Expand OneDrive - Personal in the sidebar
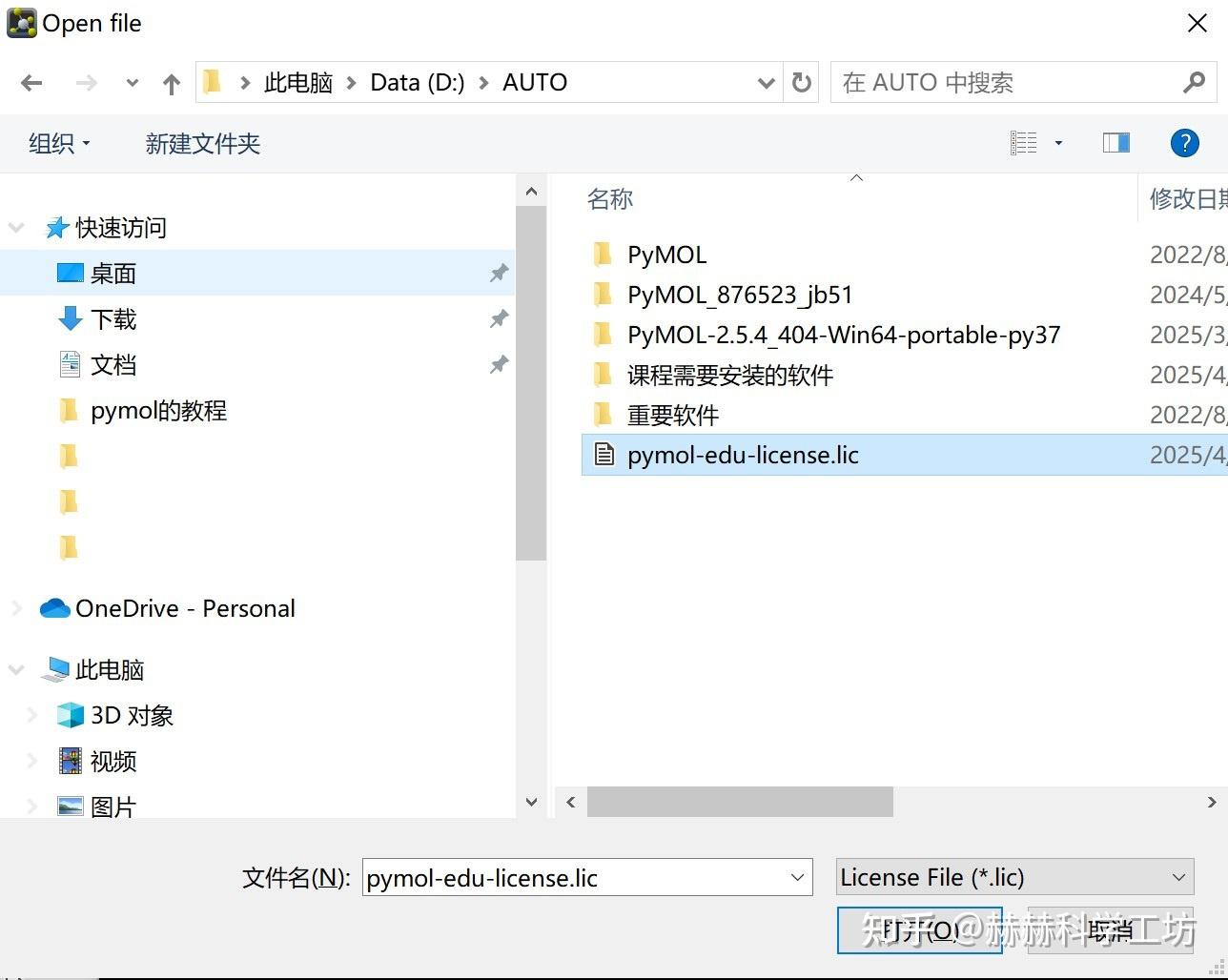 click(x=16, y=608)
